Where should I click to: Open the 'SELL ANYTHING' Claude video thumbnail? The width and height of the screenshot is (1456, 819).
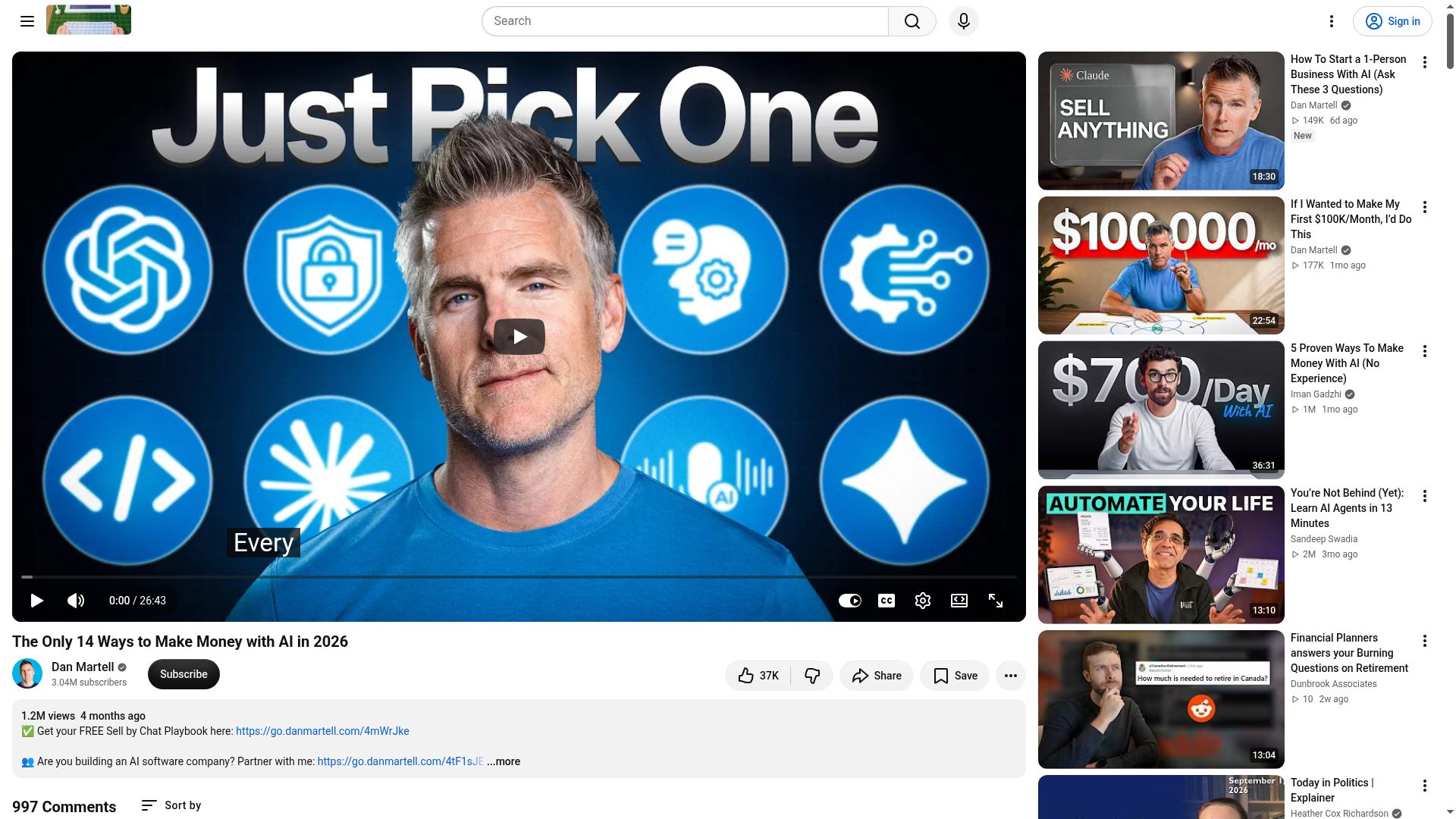click(x=1161, y=121)
